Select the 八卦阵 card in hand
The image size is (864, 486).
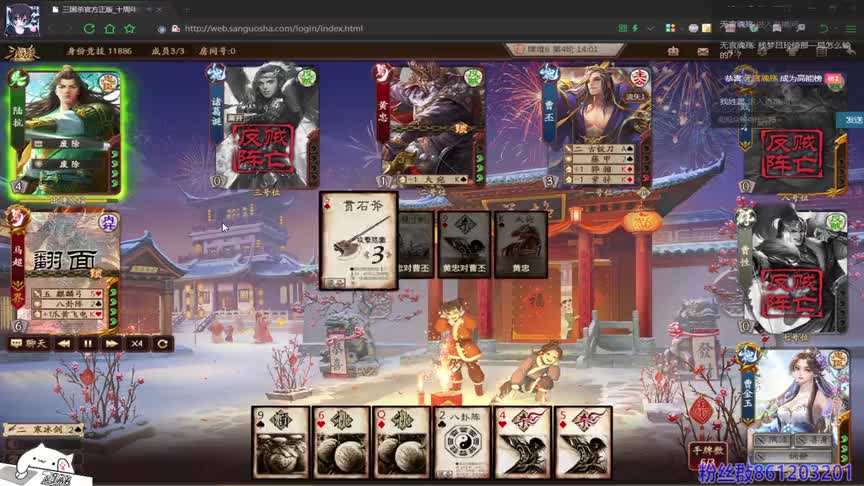point(462,441)
